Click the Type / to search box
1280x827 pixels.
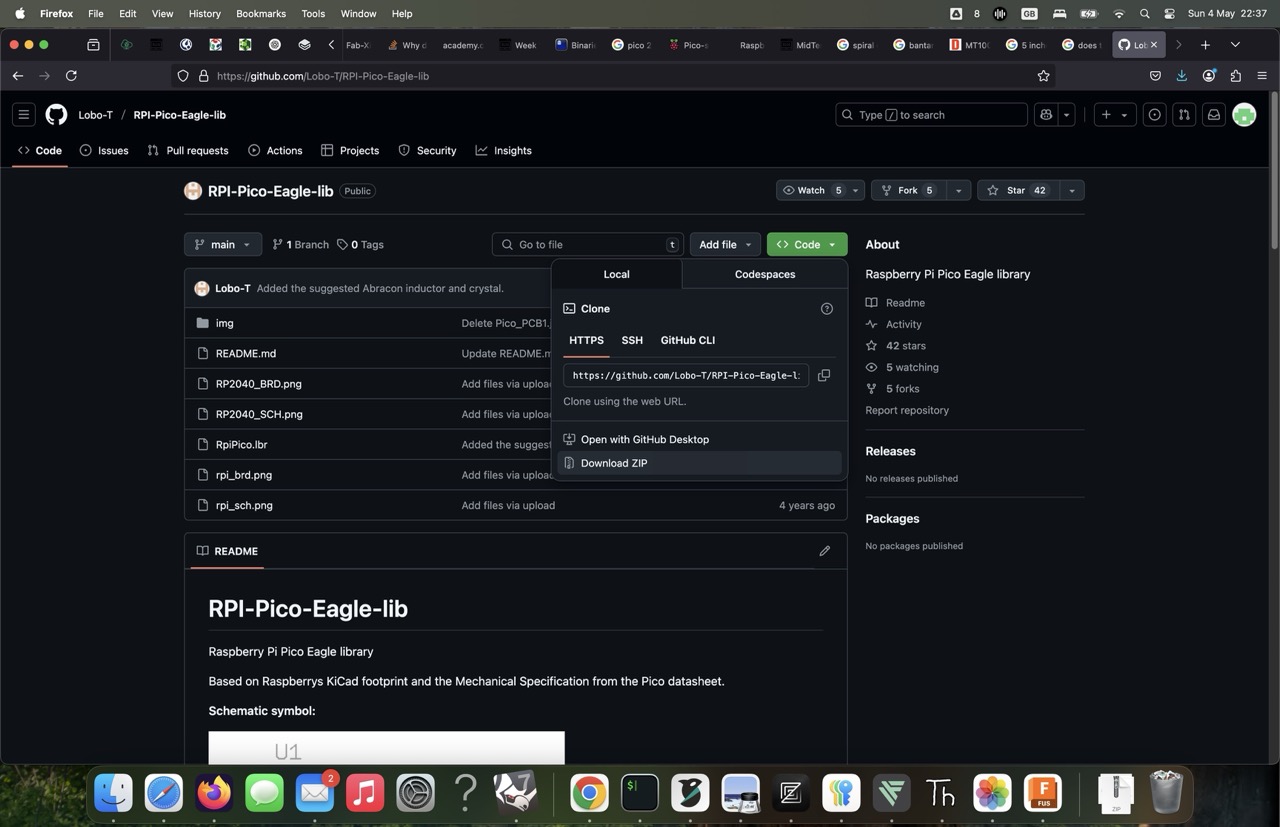(931, 115)
